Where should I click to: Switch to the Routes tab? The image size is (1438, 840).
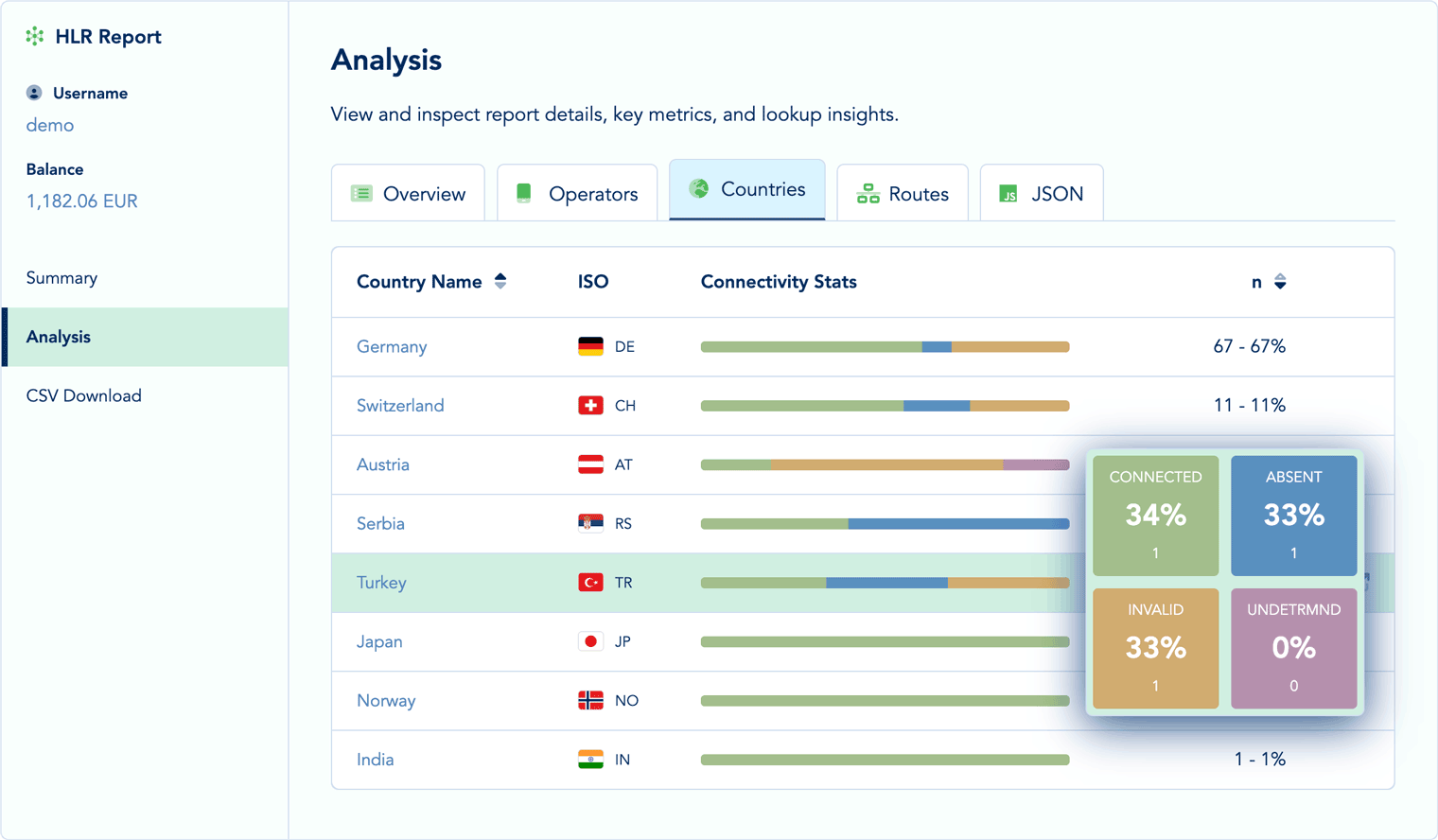click(903, 193)
